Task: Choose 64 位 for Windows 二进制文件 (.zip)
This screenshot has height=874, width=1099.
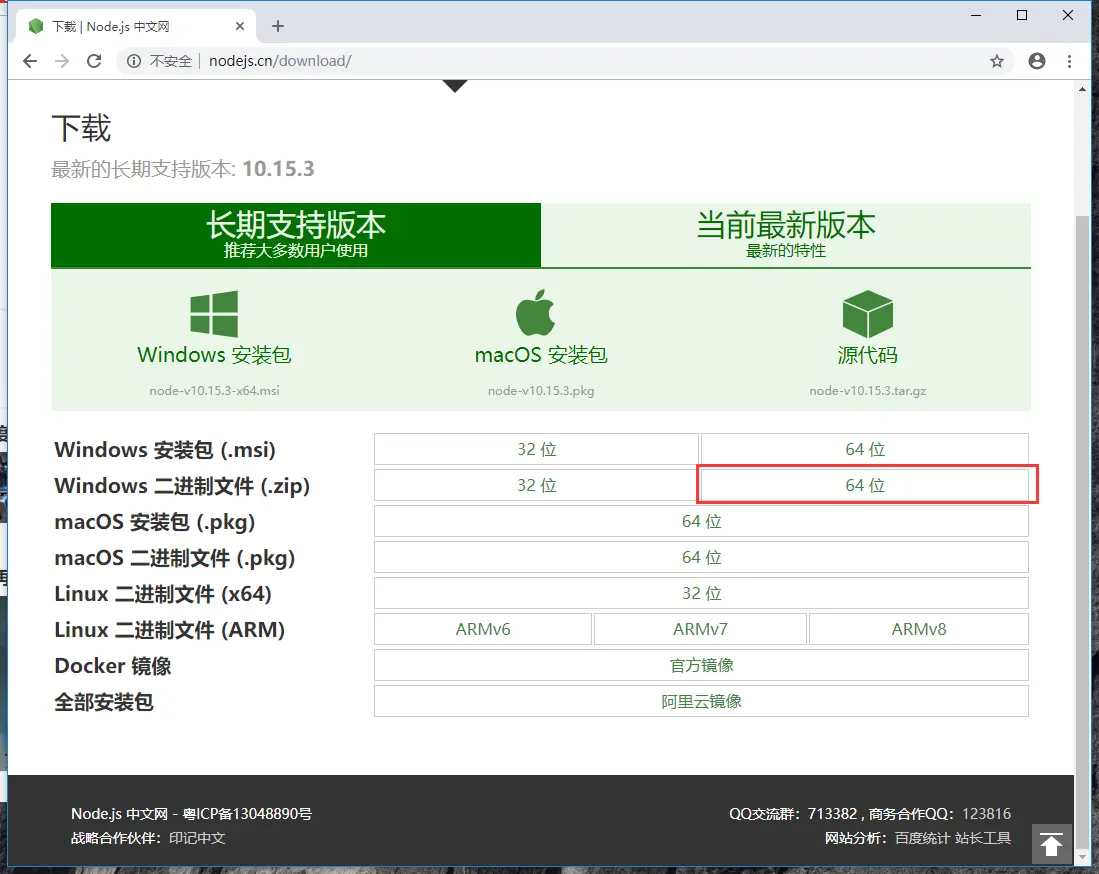Action: (x=865, y=485)
